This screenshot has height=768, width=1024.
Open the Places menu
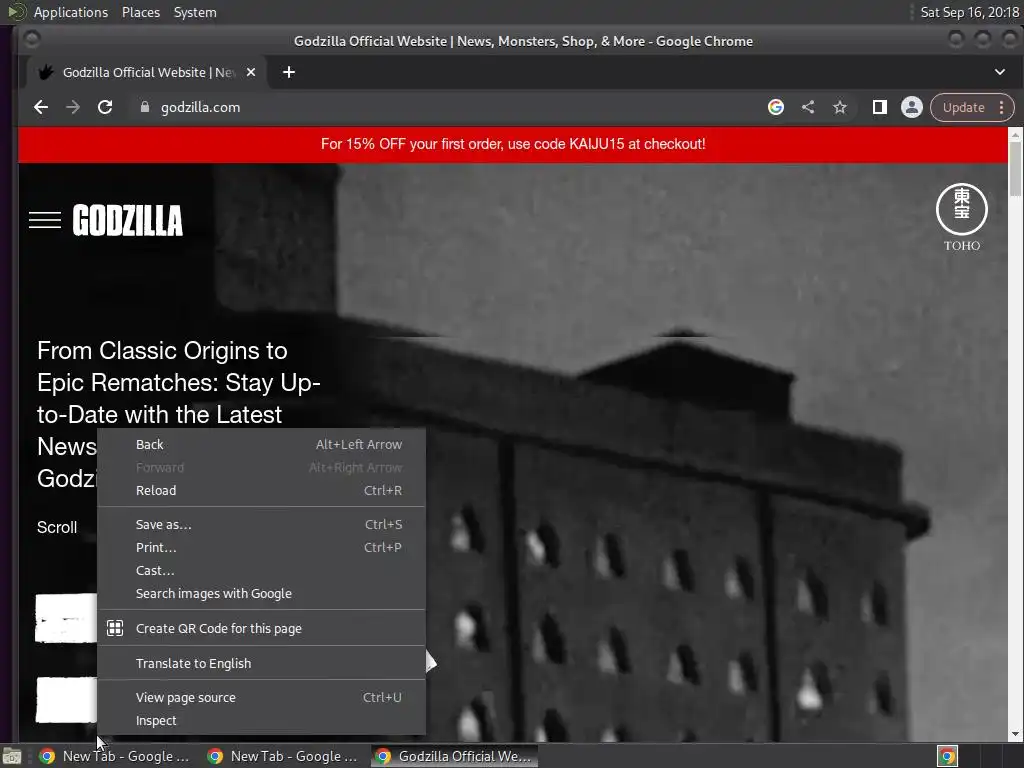141,12
